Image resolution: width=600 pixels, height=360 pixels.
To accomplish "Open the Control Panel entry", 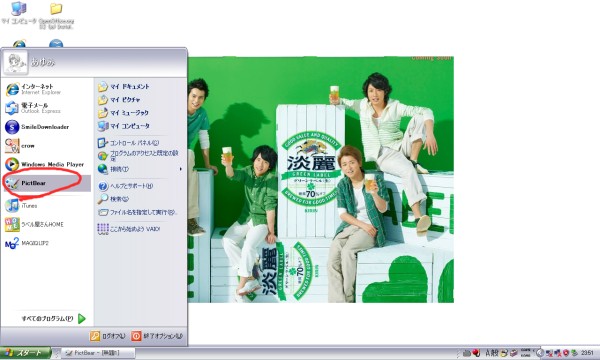I will pos(140,143).
